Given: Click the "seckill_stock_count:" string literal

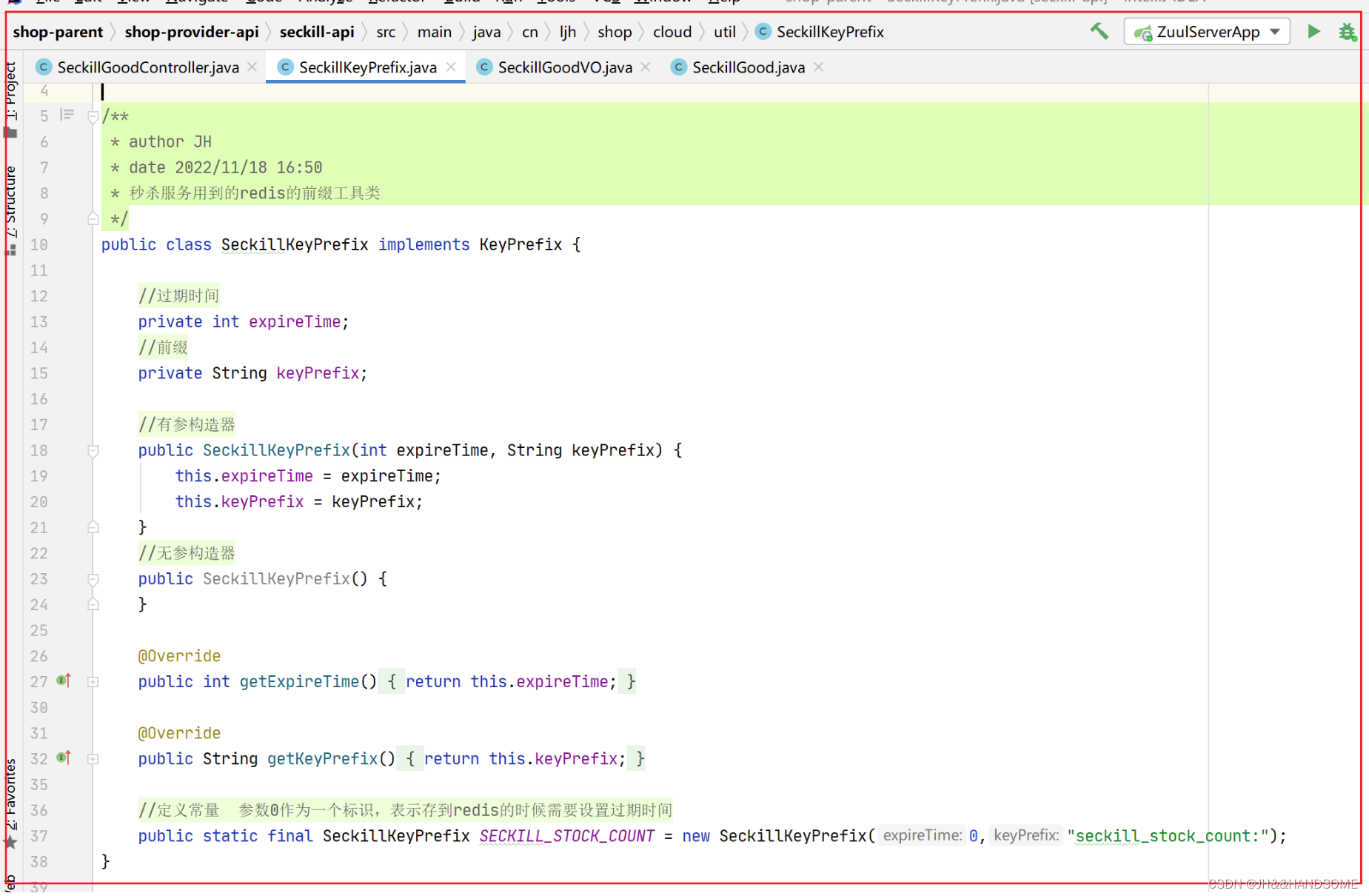Looking at the screenshot, I should click(1168, 836).
